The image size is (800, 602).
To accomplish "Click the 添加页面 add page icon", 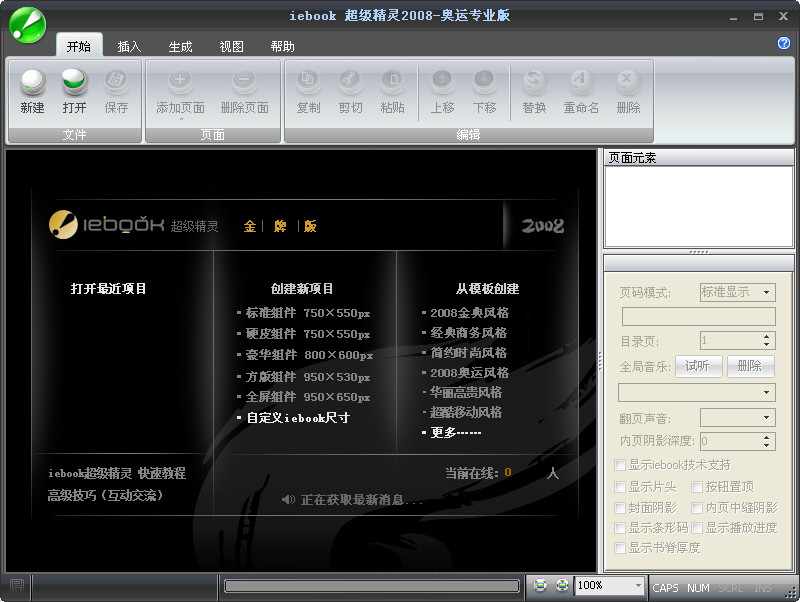I will tap(180, 81).
